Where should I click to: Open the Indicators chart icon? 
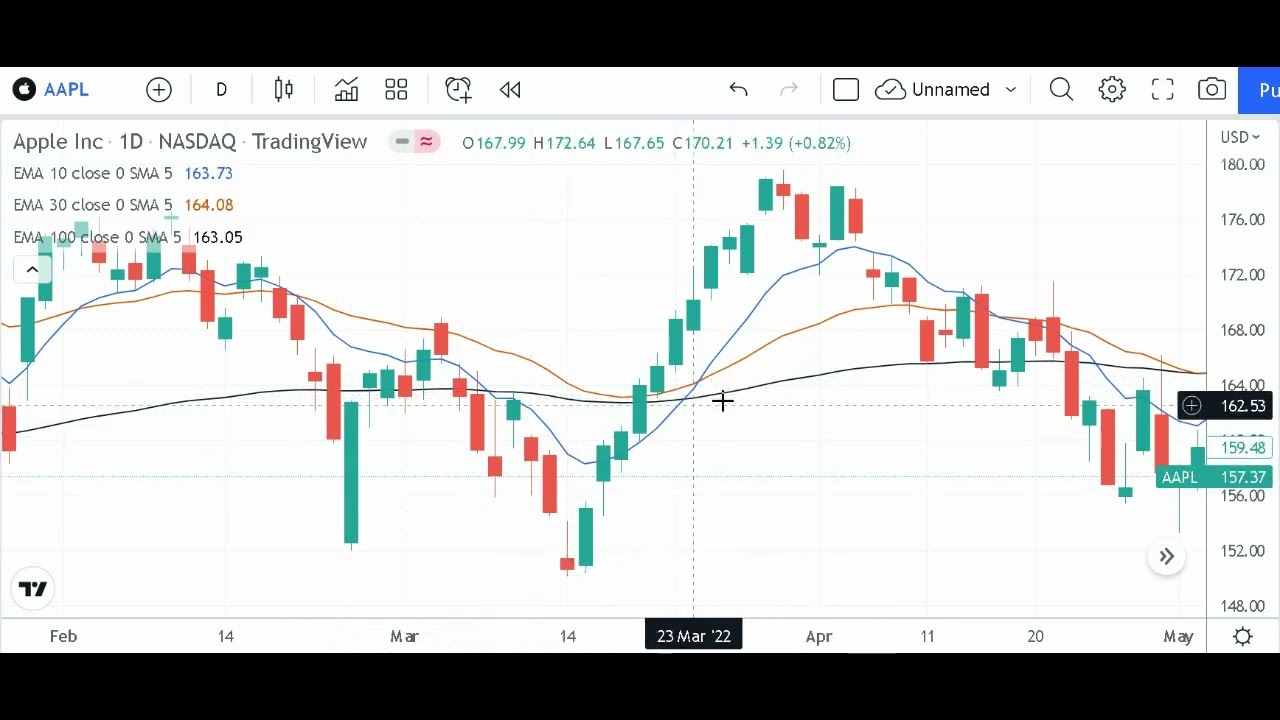point(346,90)
